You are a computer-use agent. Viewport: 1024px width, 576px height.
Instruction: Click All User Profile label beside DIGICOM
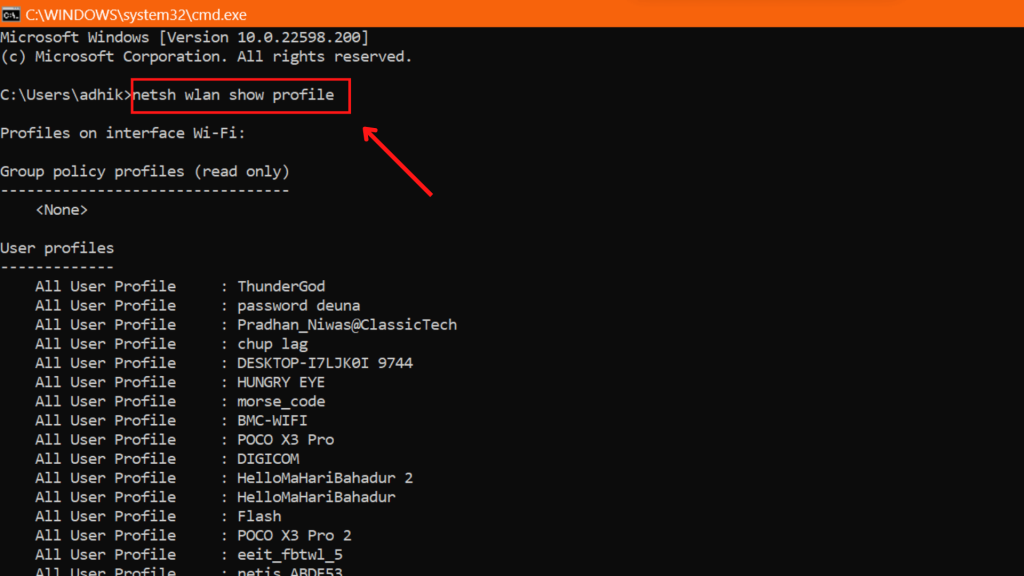[105, 458]
